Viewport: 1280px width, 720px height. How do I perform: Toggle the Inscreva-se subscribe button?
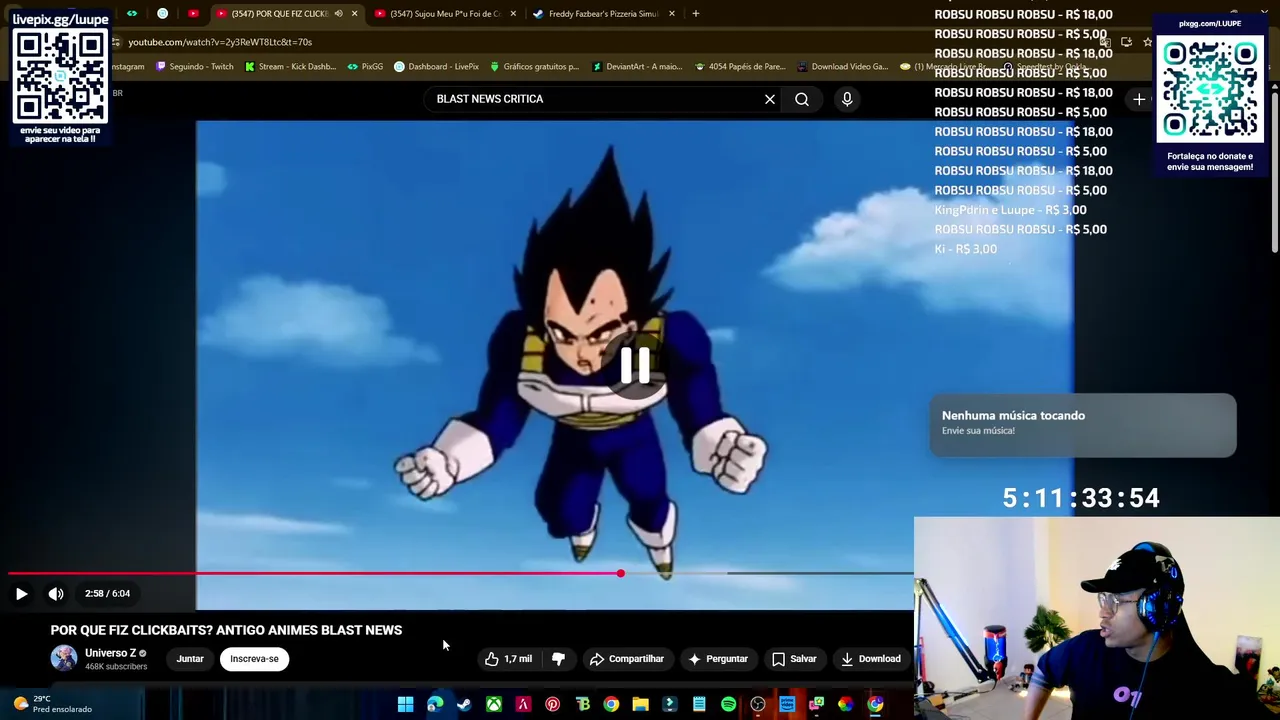click(254, 659)
